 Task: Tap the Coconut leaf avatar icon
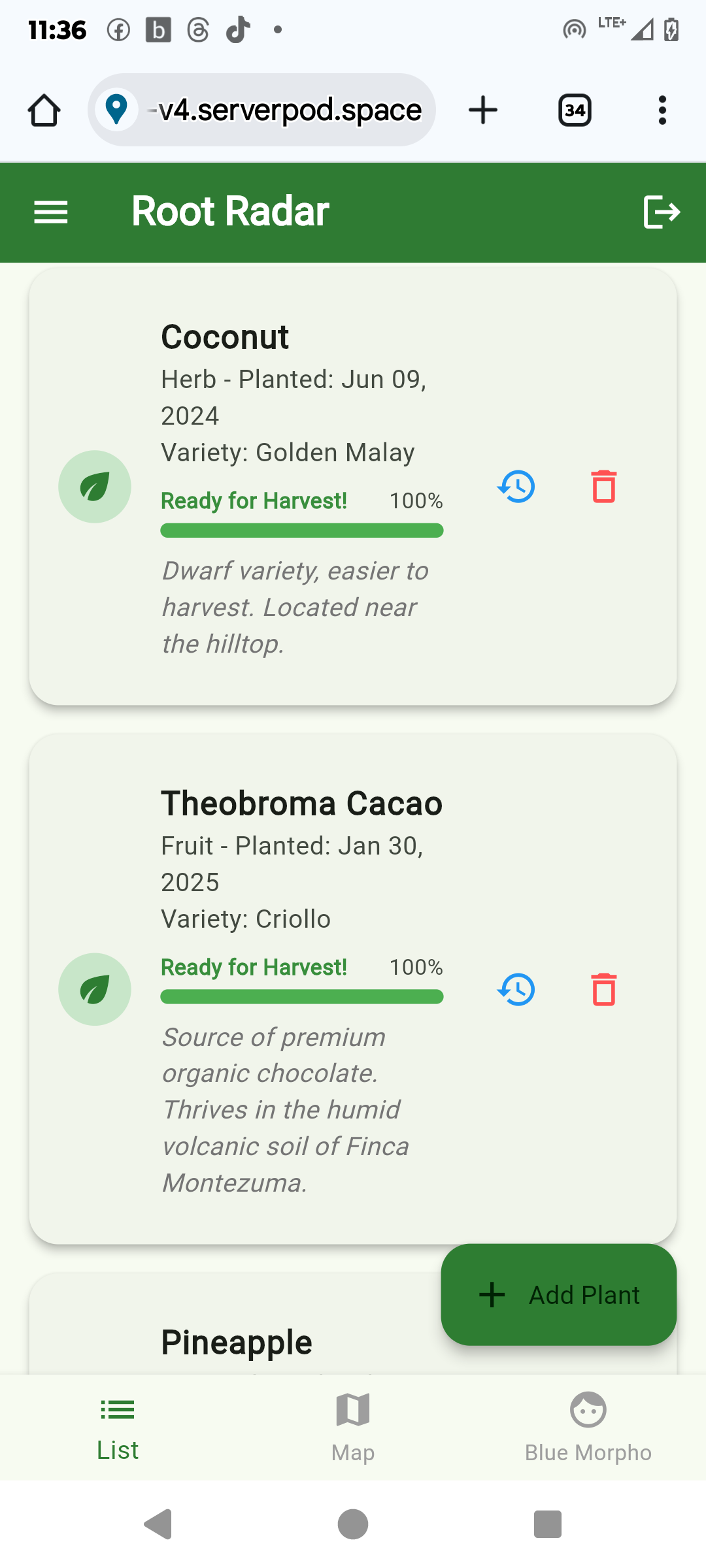click(95, 487)
